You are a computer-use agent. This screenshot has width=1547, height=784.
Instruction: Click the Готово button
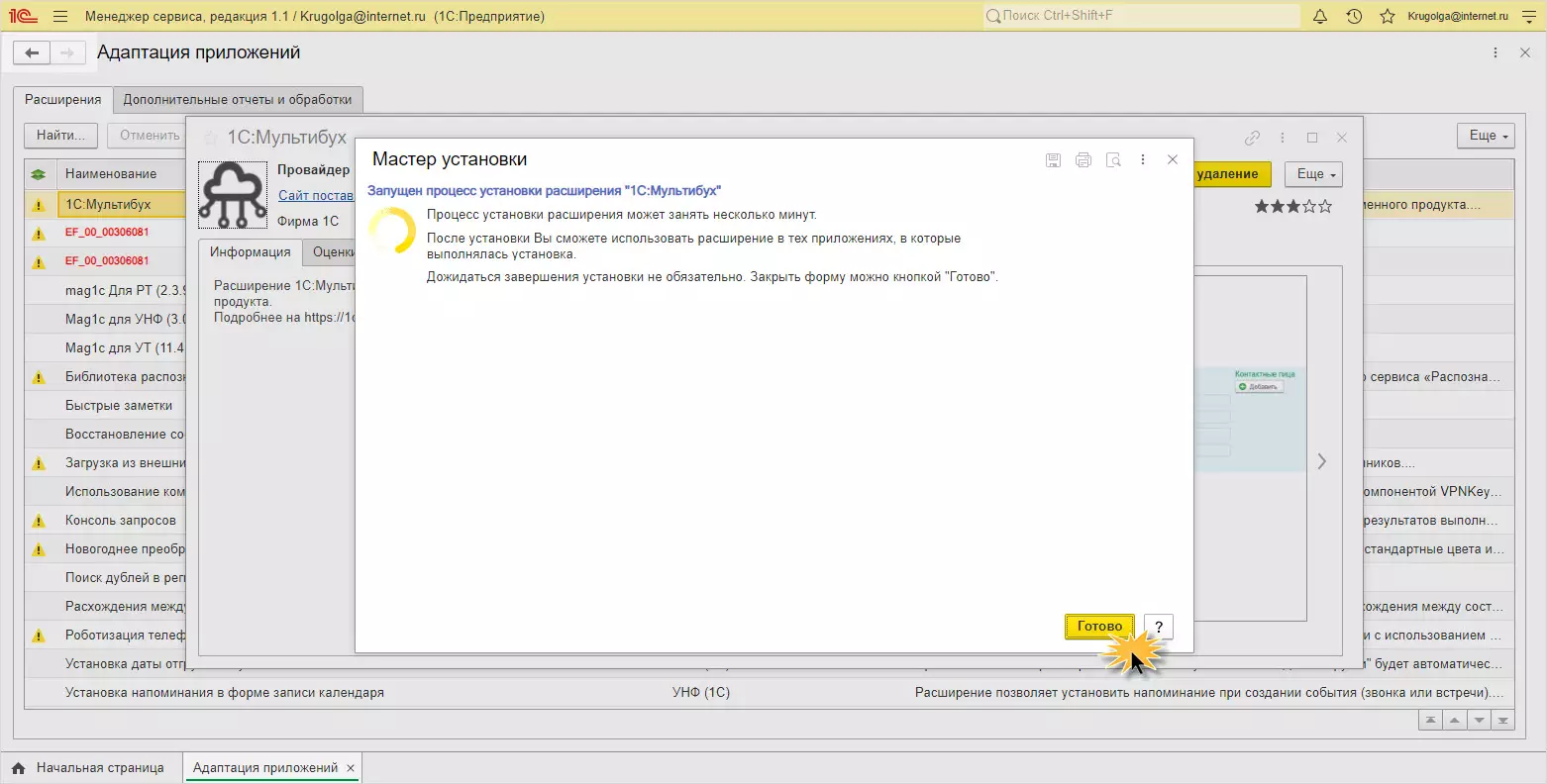point(1099,627)
